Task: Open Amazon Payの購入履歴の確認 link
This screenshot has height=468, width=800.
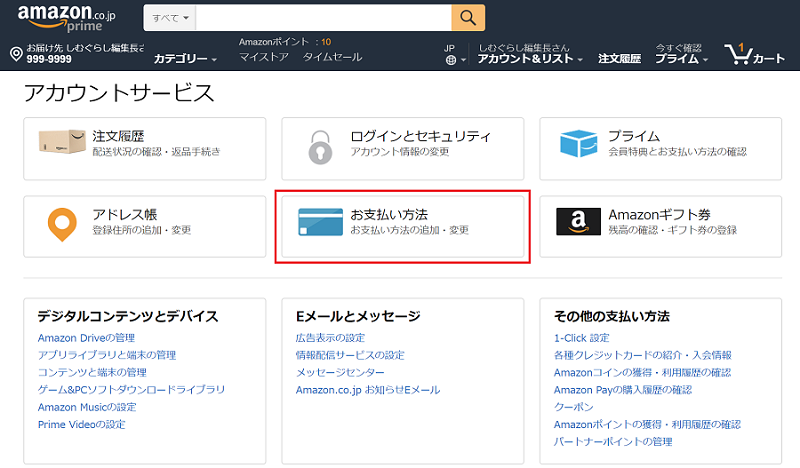Action: coord(623,390)
